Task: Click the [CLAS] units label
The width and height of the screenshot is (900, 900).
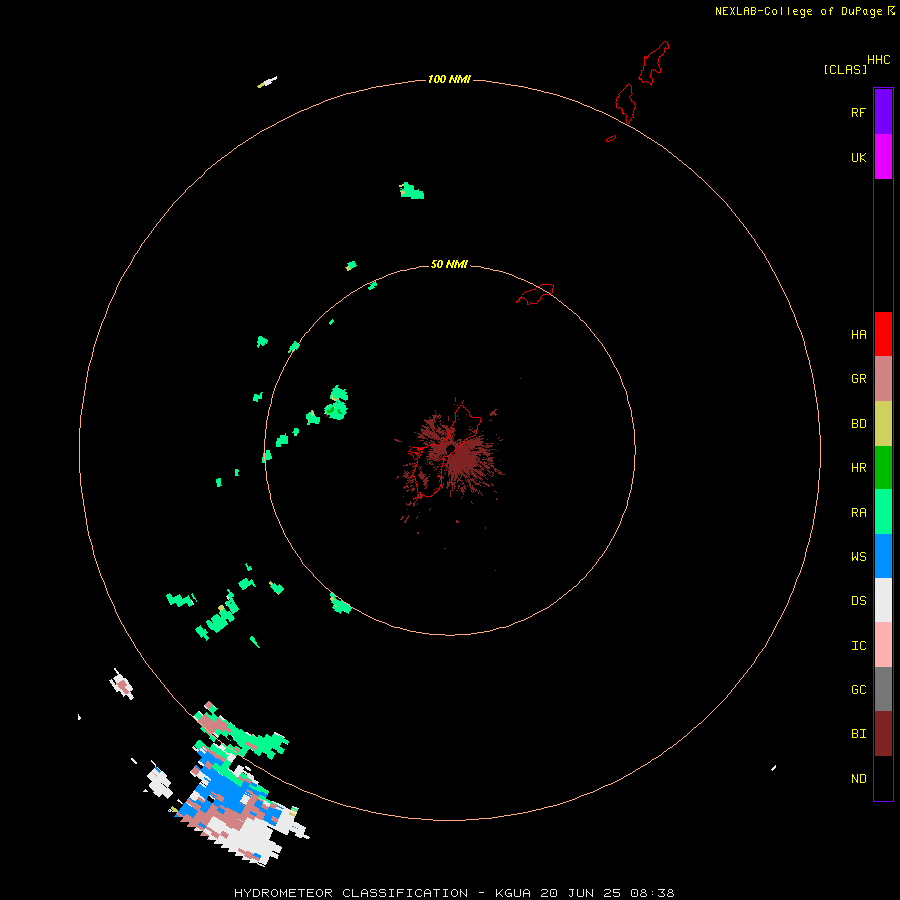Action: pyautogui.click(x=845, y=69)
